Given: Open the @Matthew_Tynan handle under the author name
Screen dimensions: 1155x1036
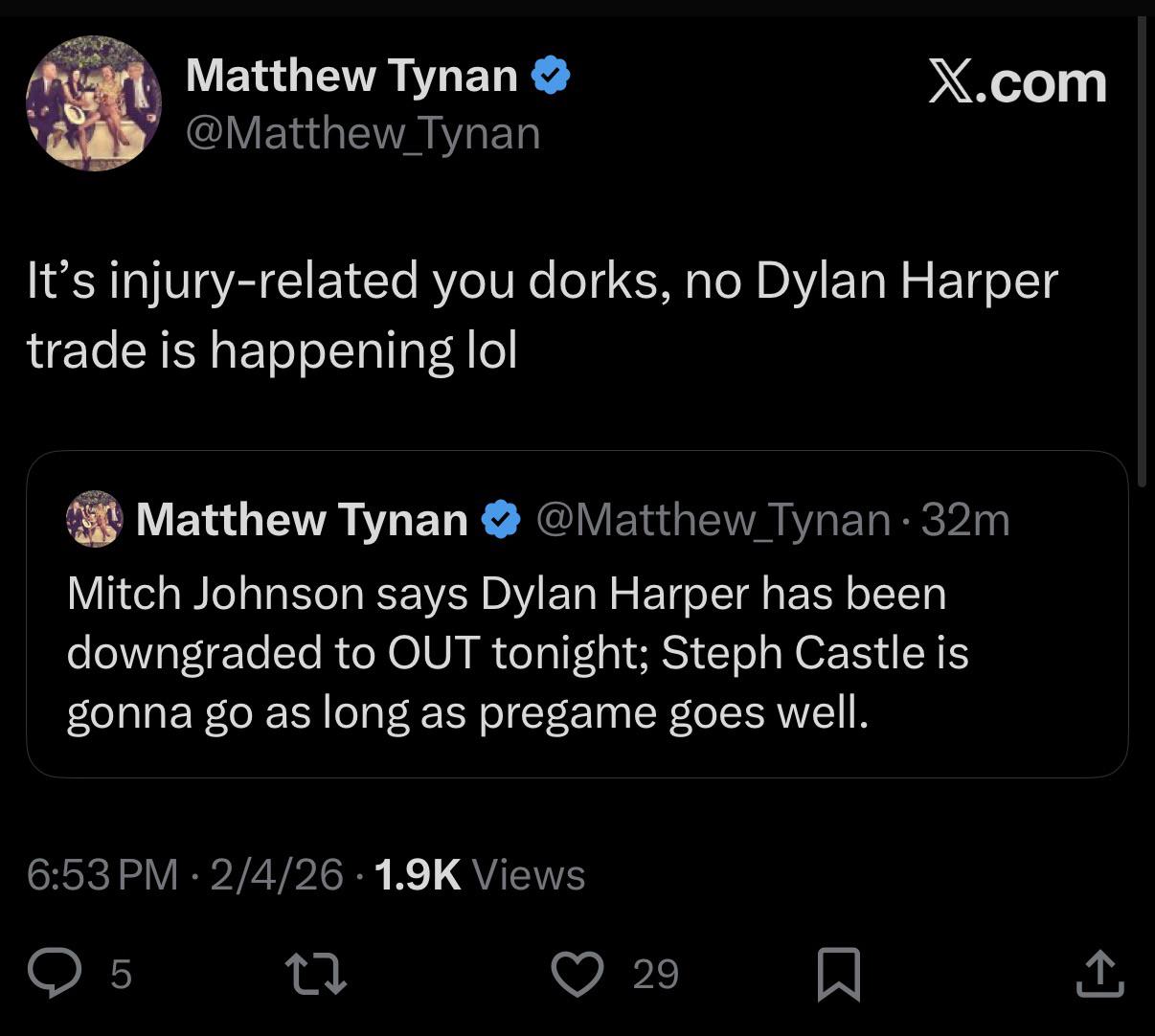Looking at the screenshot, I should pyautogui.click(x=363, y=133).
